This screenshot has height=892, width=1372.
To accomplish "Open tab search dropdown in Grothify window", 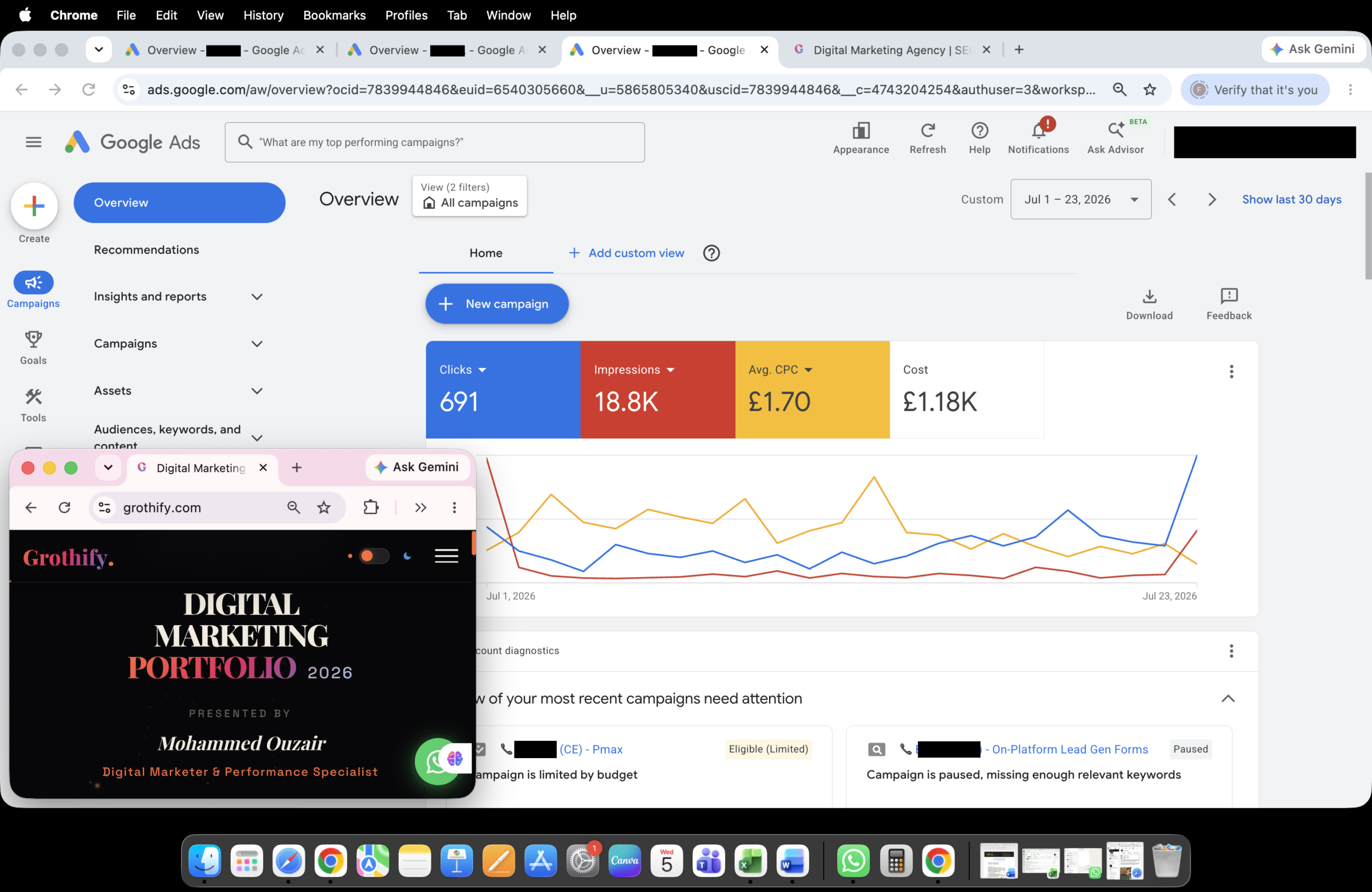I will coord(108,467).
